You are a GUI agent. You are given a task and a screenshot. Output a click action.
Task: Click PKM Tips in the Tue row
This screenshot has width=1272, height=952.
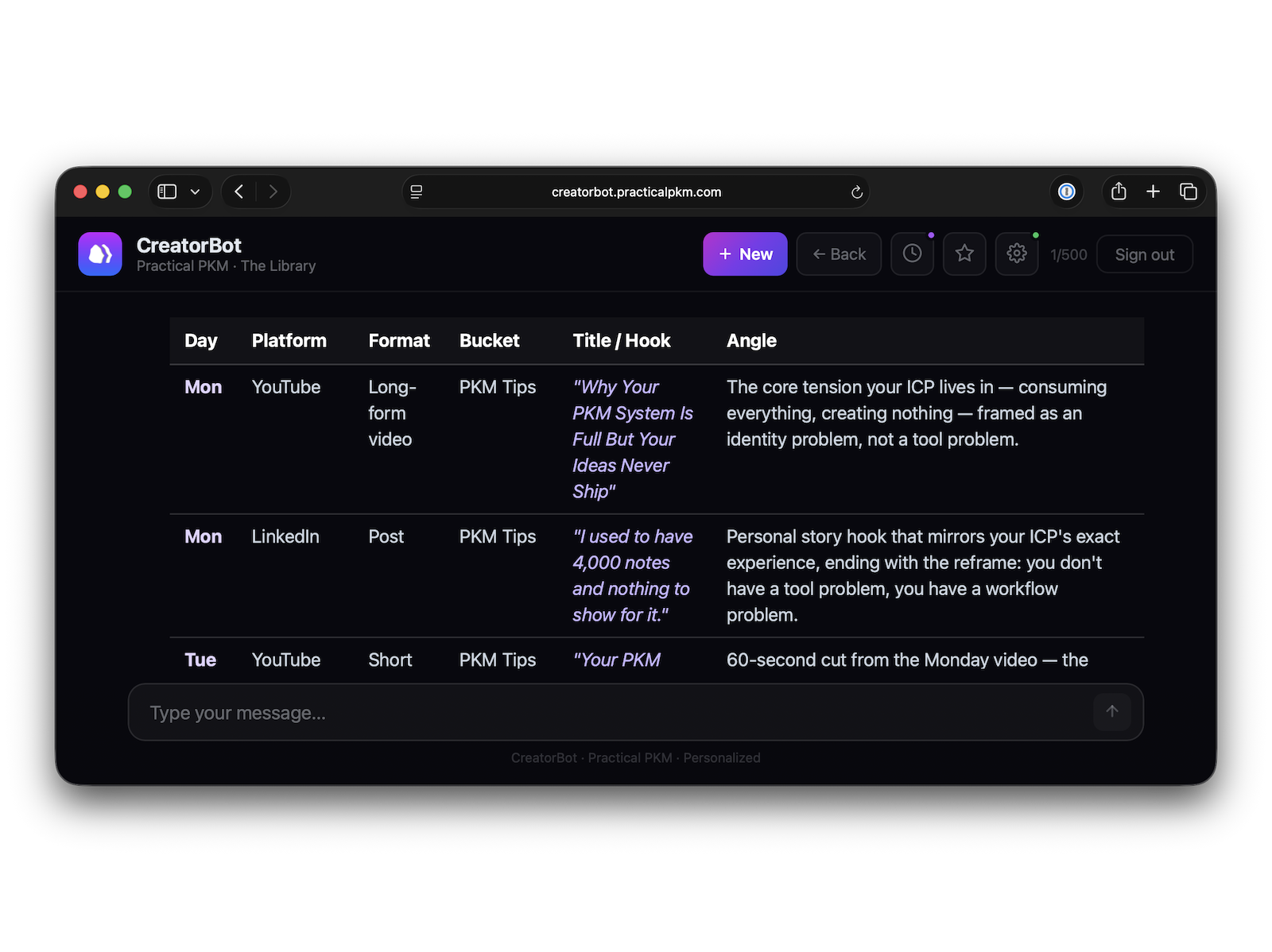(498, 660)
